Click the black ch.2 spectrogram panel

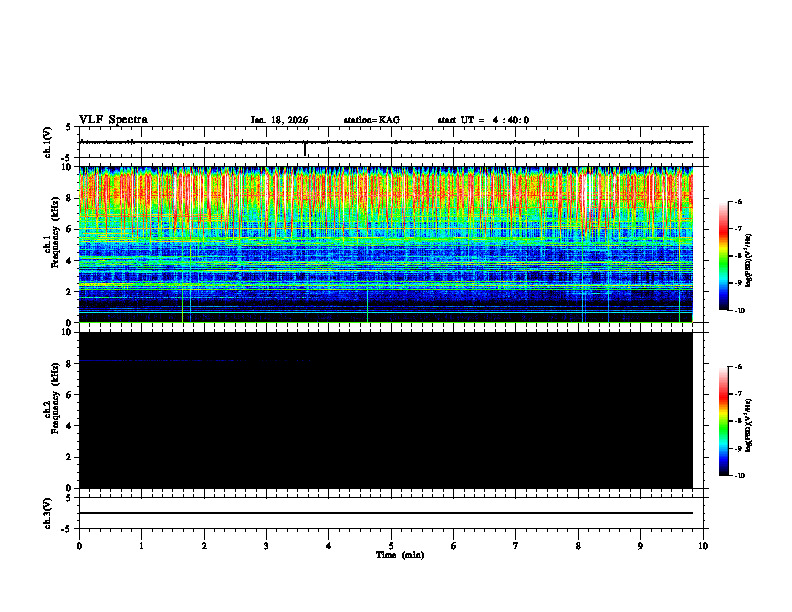coord(386,410)
